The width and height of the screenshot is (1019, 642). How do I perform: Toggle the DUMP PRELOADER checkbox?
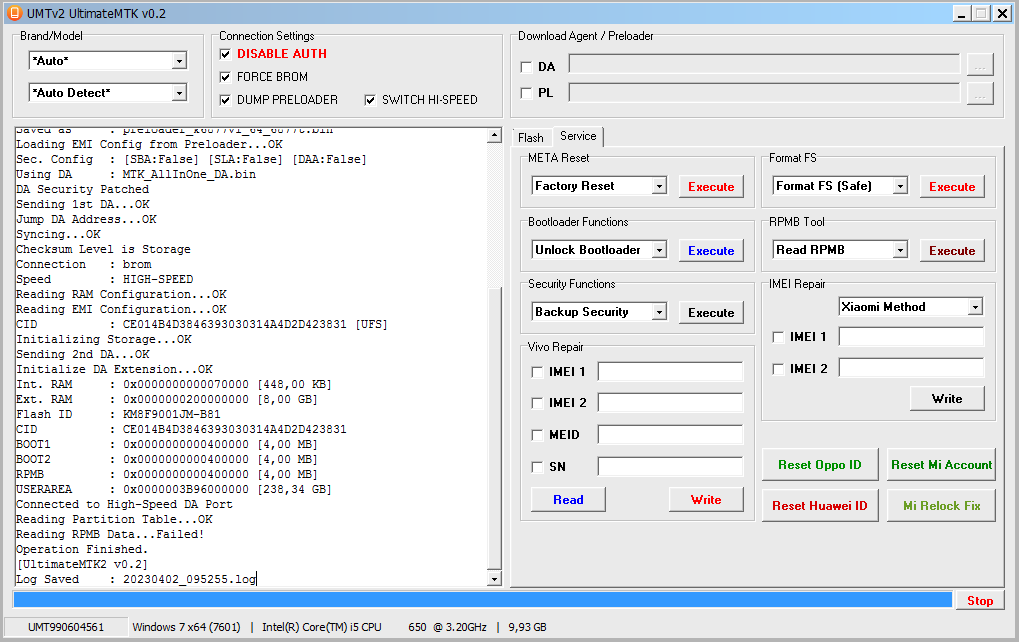pos(226,100)
